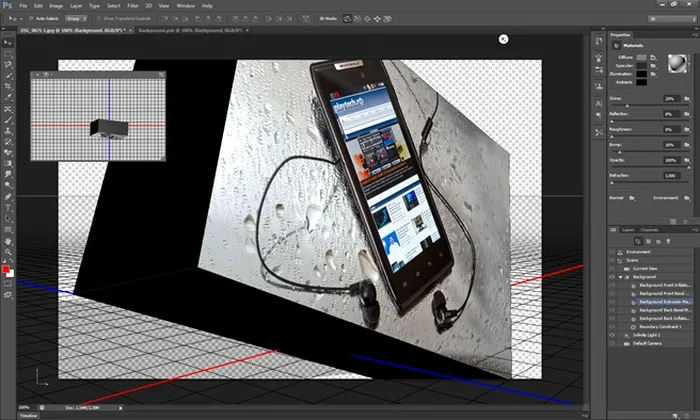Viewport: 700px width, 420px height.
Task: Click the Diffuse color swatch
Action: (642, 58)
